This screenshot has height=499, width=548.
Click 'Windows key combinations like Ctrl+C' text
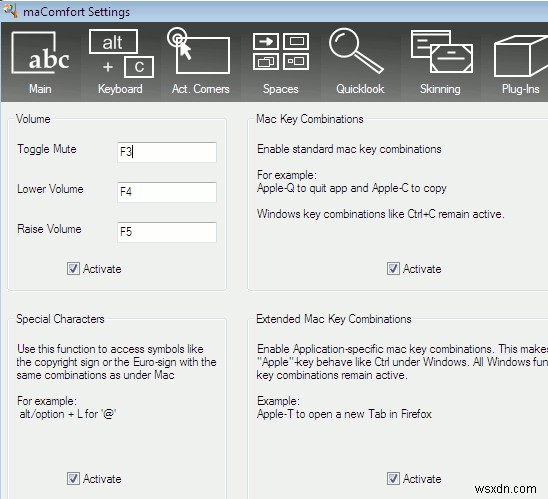click(x=381, y=214)
